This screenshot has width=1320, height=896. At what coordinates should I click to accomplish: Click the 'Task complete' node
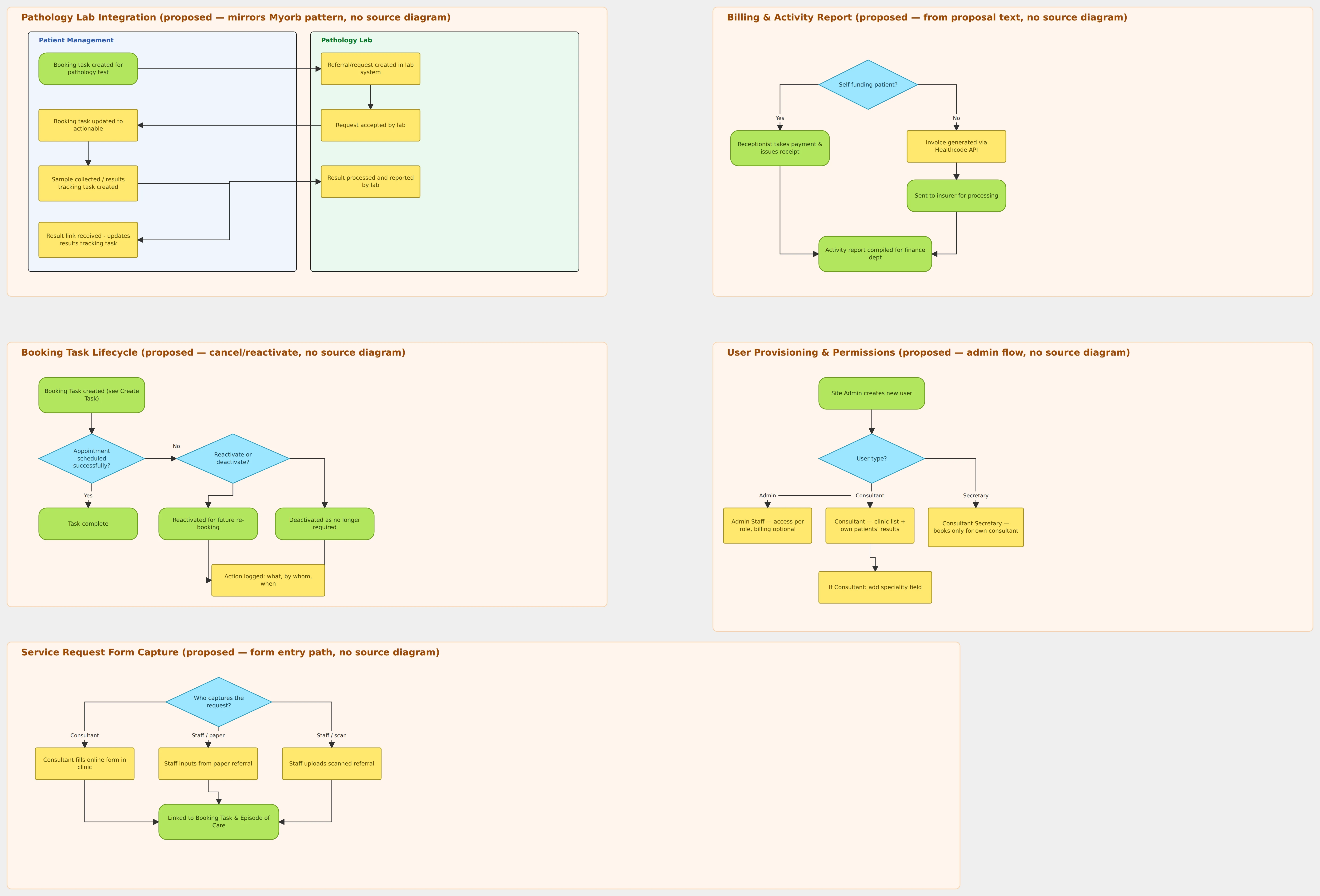pyautogui.click(x=88, y=523)
